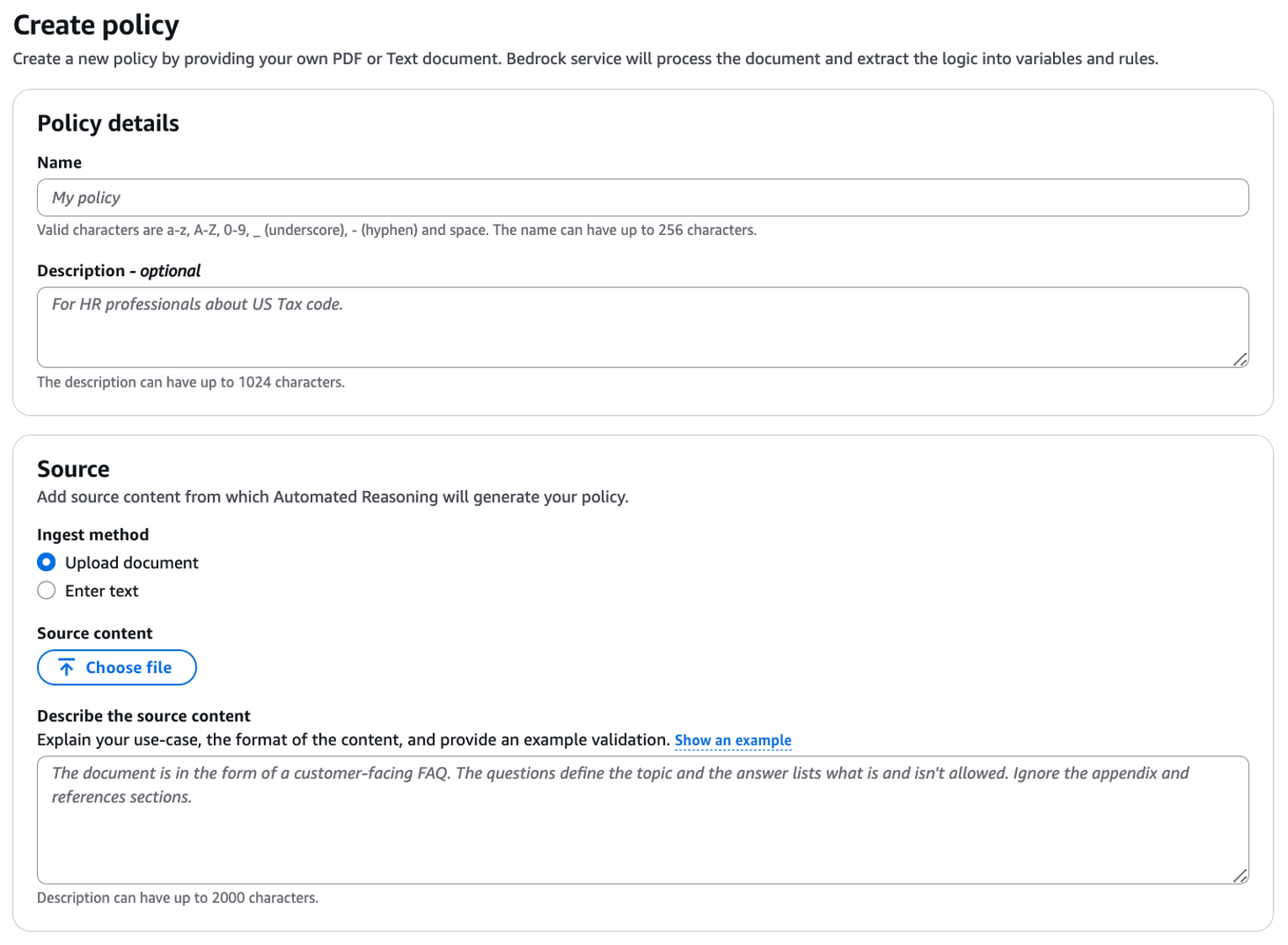
Task: Switch ingest method back to Upload document
Action: click(45, 562)
